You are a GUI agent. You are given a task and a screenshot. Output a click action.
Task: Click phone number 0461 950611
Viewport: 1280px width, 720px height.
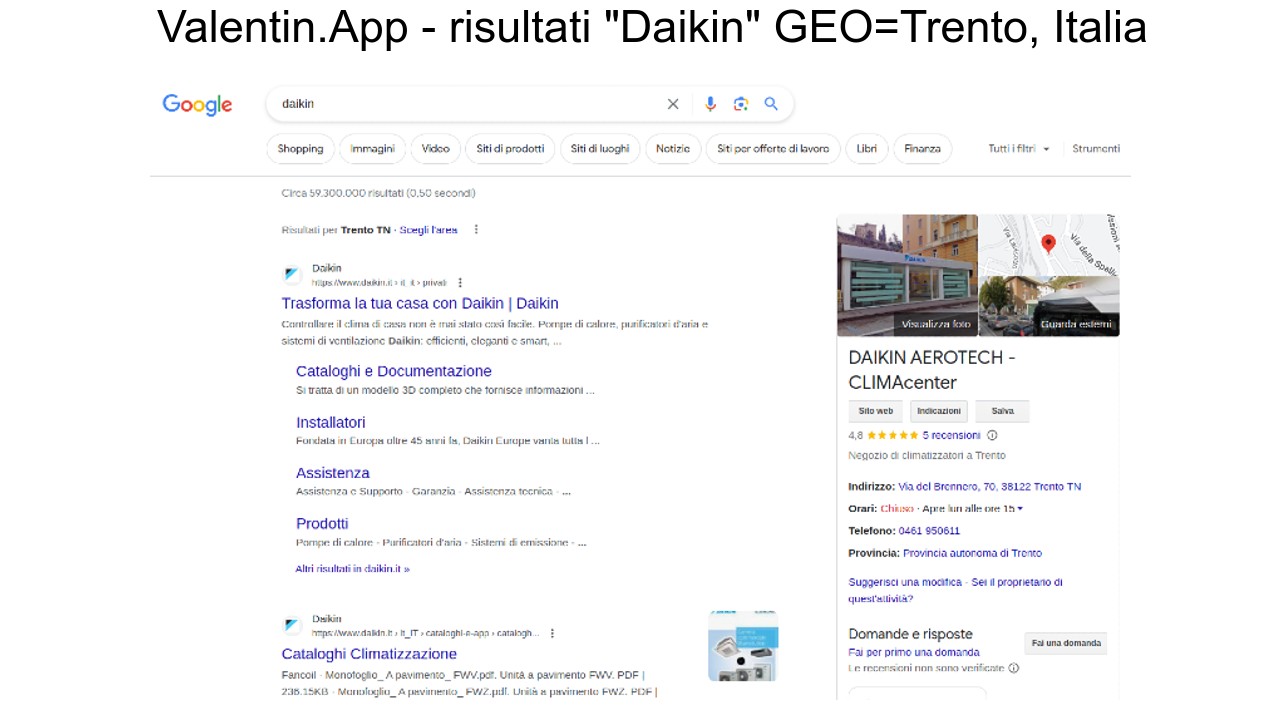[x=929, y=531]
